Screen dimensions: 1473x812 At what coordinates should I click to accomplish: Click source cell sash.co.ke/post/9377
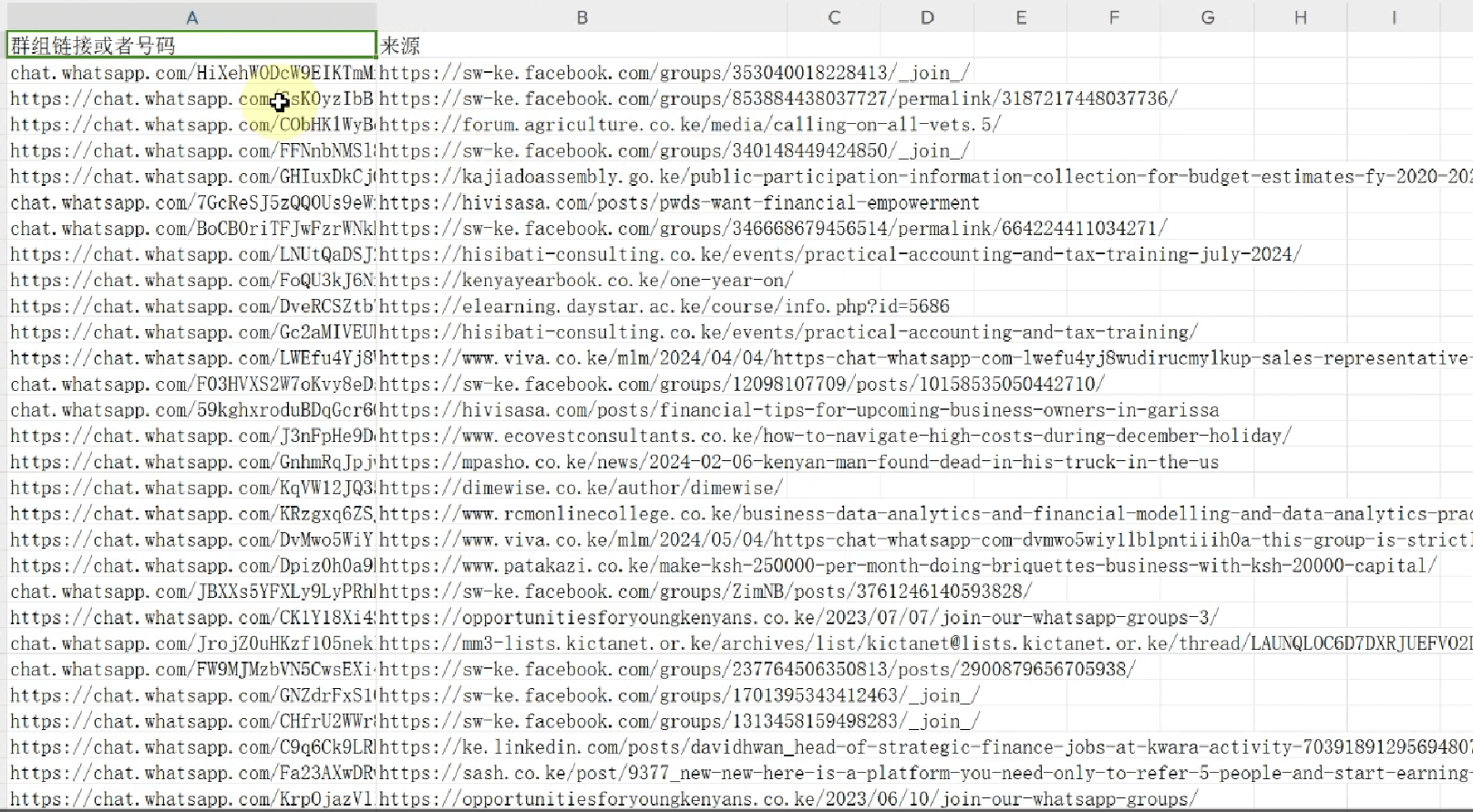(582, 773)
